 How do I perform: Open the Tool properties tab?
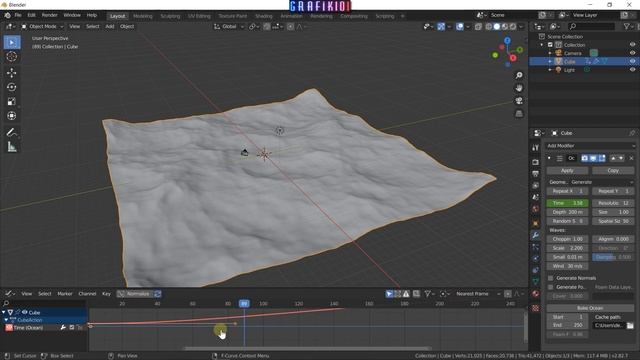(x=536, y=148)
